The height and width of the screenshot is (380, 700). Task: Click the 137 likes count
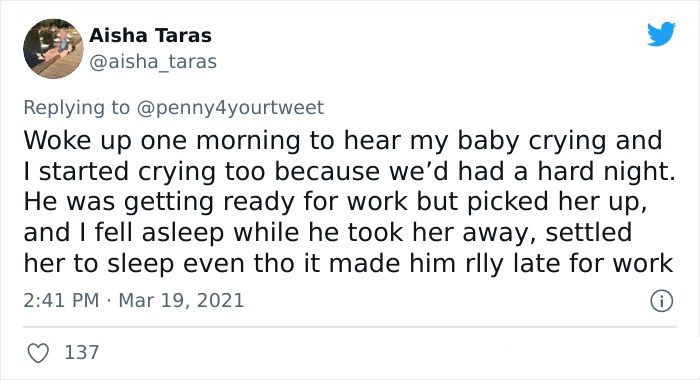(x=82, y=352)
